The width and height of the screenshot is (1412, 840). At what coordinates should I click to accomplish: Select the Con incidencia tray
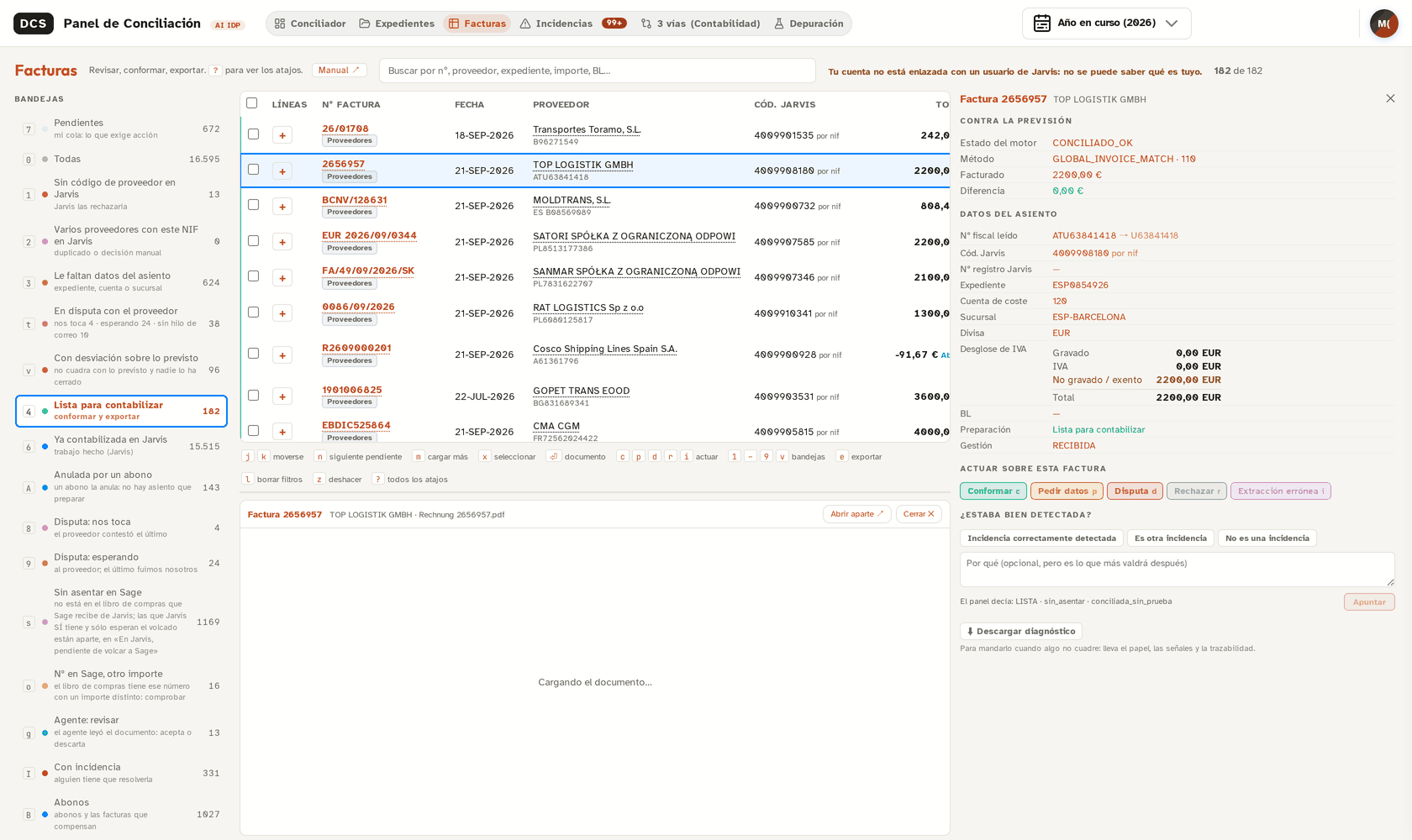[x=121, y=773]
